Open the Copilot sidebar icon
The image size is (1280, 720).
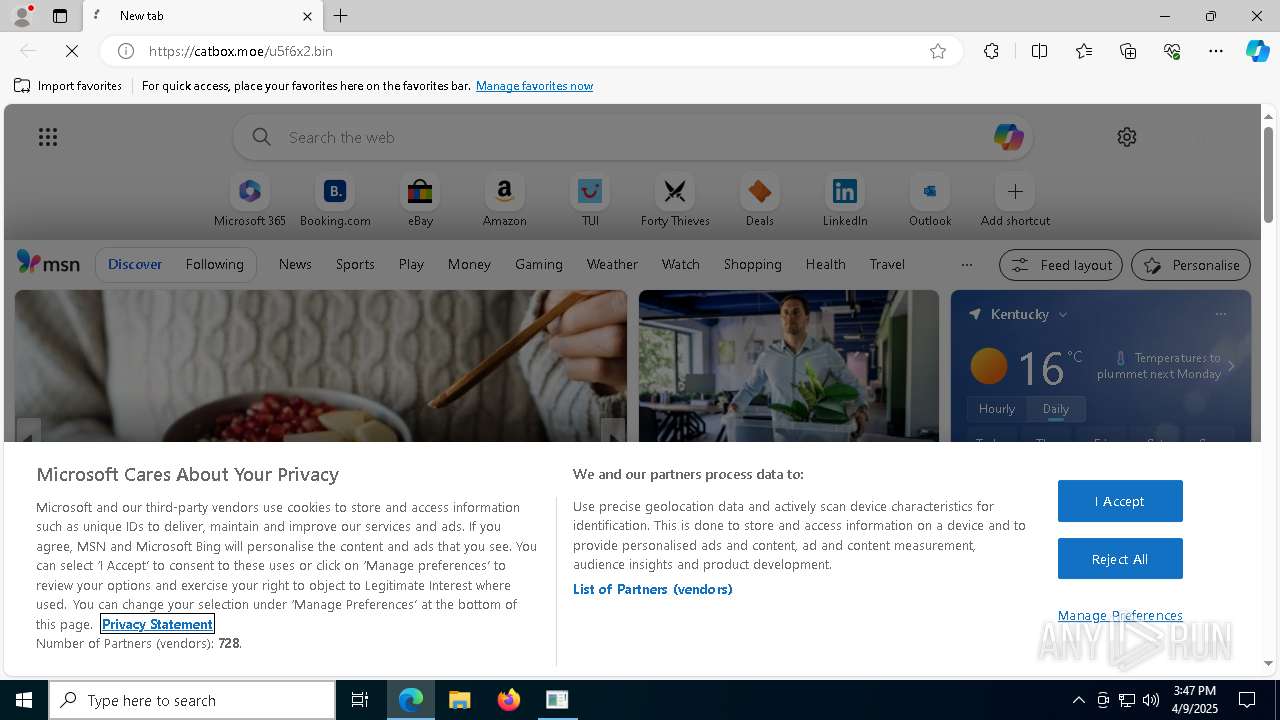tap(1257, 51)
